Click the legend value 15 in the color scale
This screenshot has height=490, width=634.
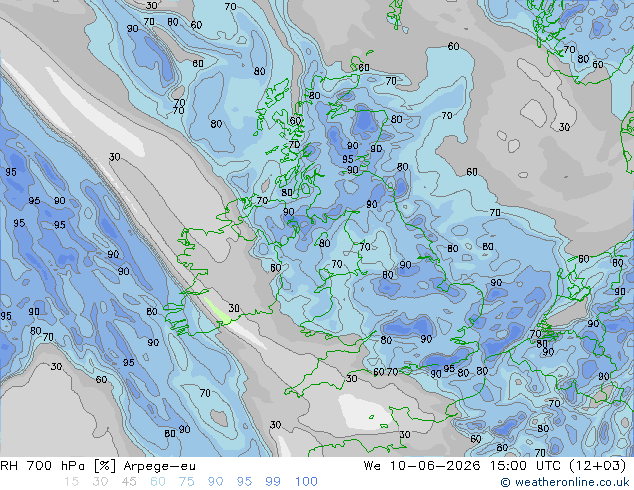pos(71,482)
